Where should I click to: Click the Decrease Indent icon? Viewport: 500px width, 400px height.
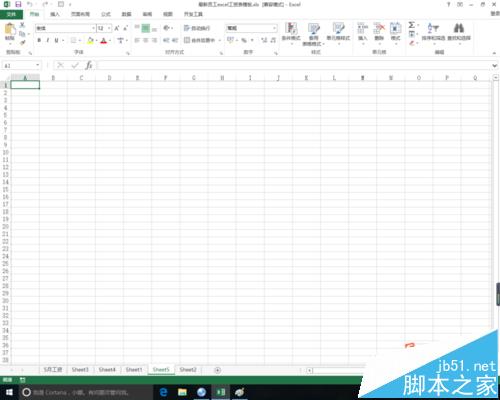166,40
